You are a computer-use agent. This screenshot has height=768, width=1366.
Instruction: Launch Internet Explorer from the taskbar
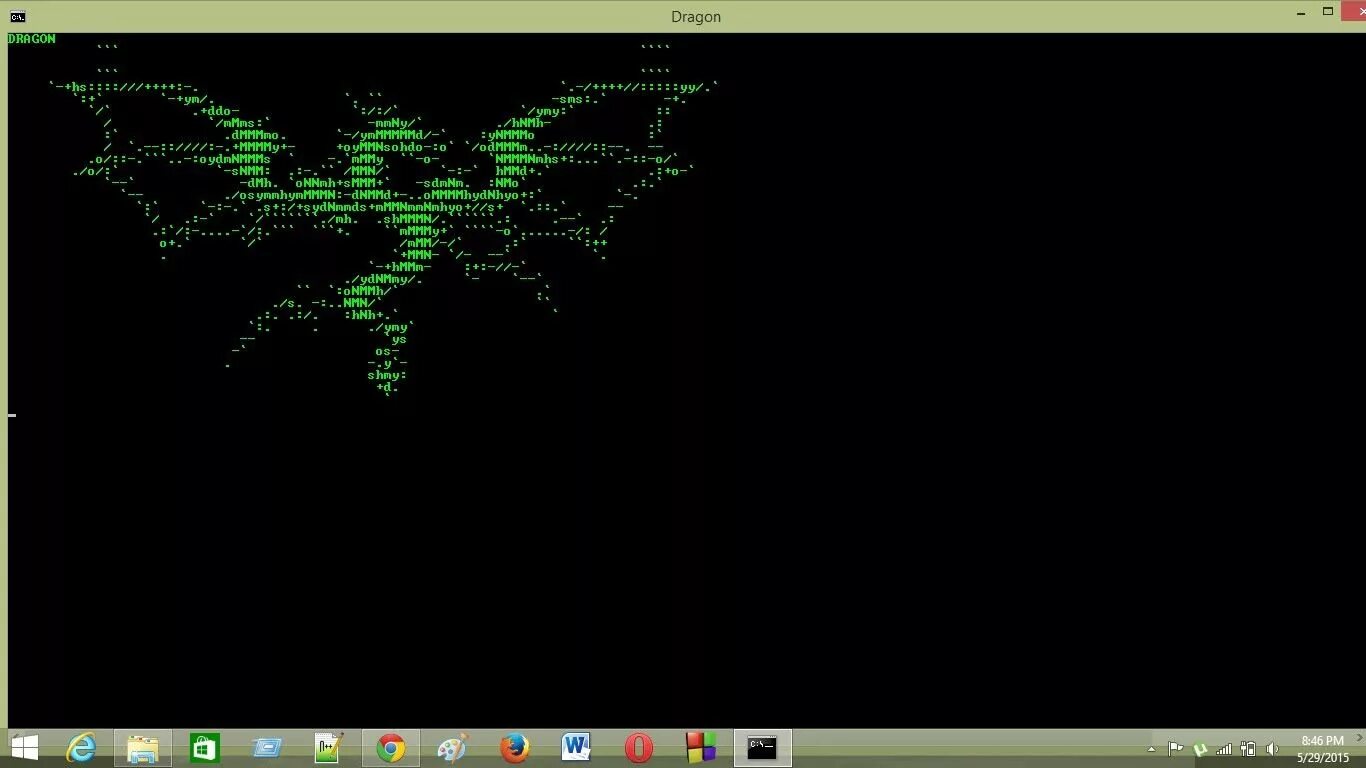point(81,747)
